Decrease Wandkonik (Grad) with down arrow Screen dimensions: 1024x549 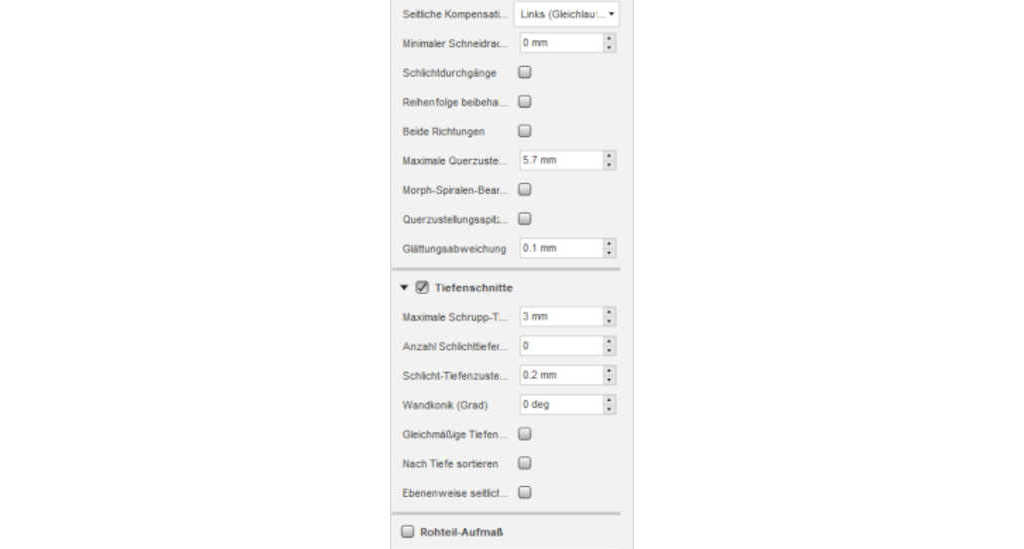click(610, 409)
